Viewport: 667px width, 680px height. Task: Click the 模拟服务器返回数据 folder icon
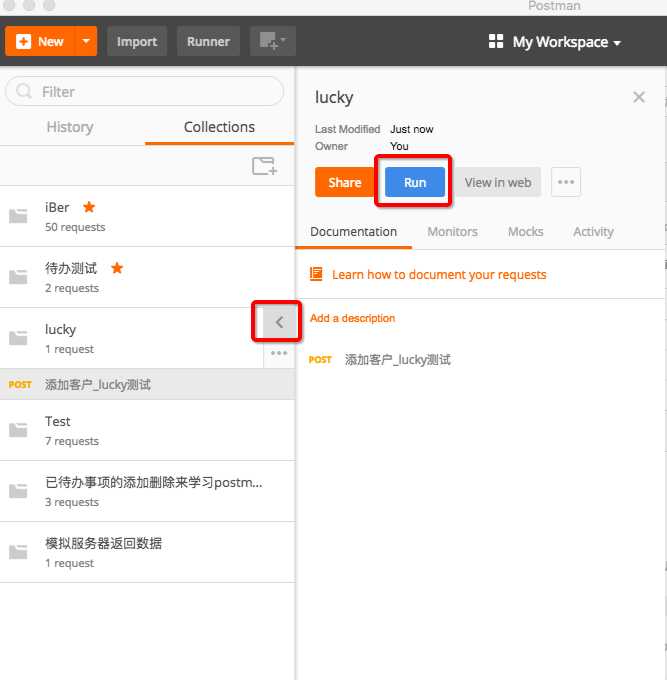(18, 552)
